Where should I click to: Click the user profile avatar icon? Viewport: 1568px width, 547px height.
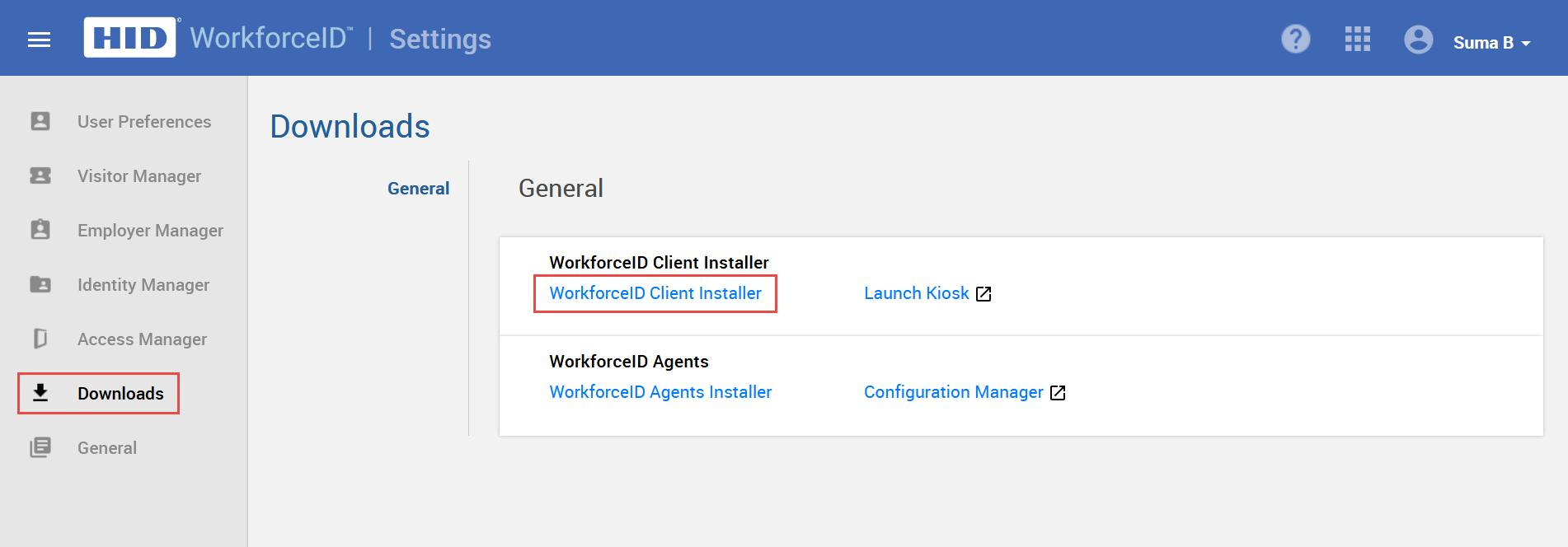click(1419, 39)
